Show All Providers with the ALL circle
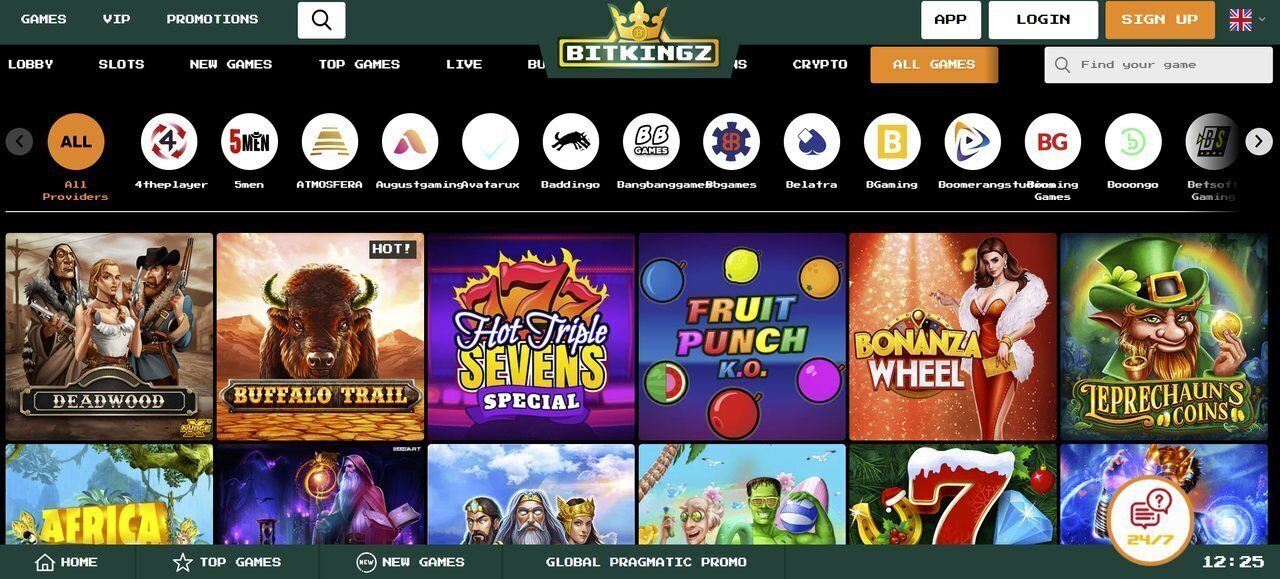Screen dimensions: 1280x579 click(76, 141)
